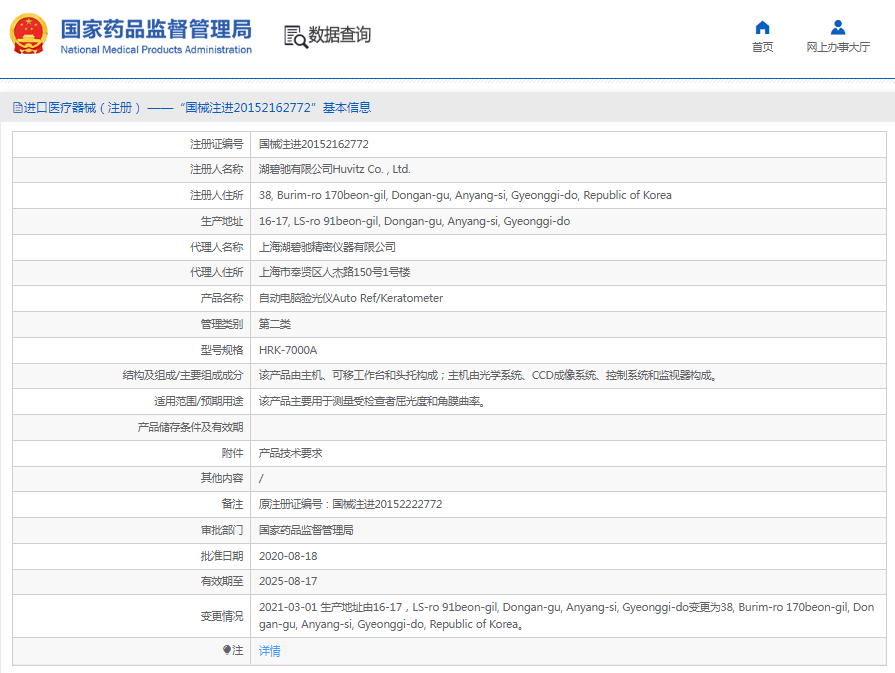Click the 有效期至 row label
The width and height of the screenshot is (895, 673).
[221, 581]
